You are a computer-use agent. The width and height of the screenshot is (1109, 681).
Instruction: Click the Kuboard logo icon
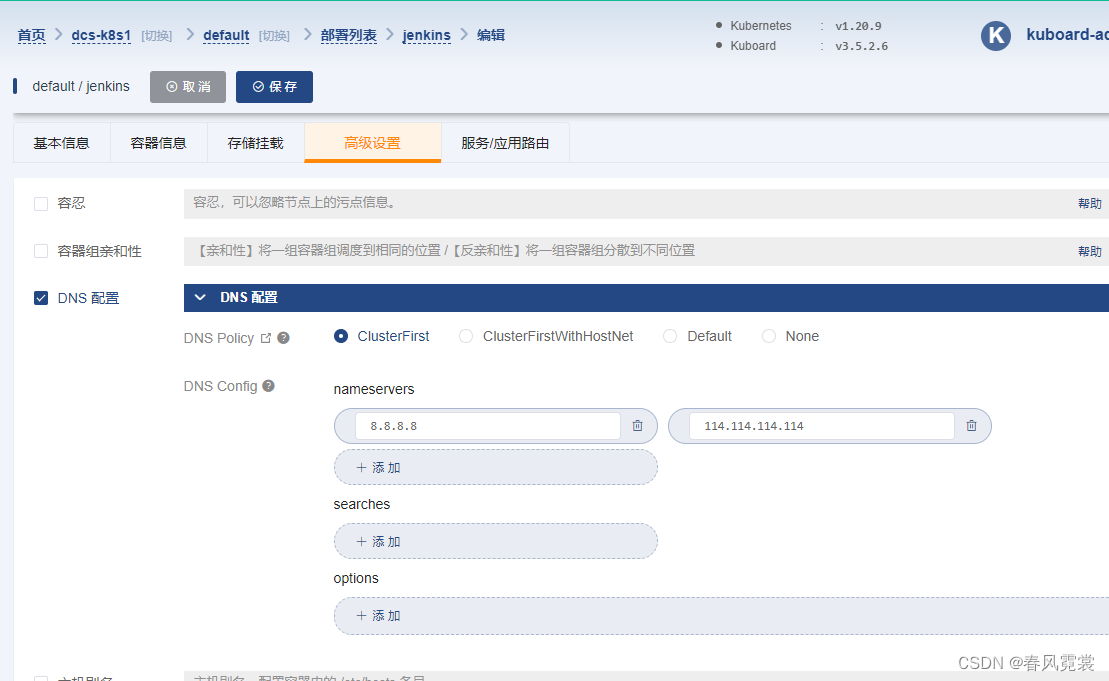tap(996, 35)
